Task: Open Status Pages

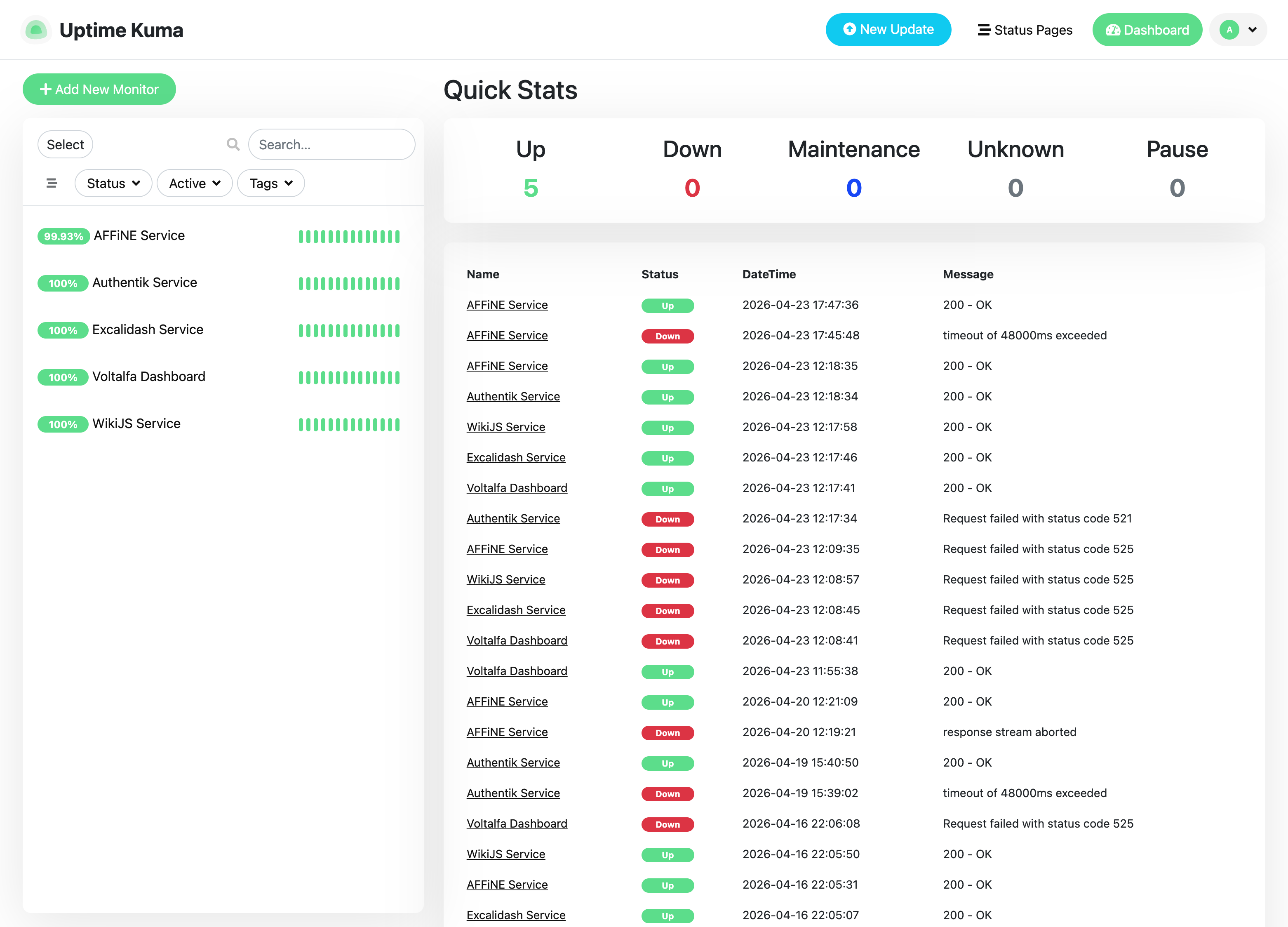Action: click(1025, 30)
